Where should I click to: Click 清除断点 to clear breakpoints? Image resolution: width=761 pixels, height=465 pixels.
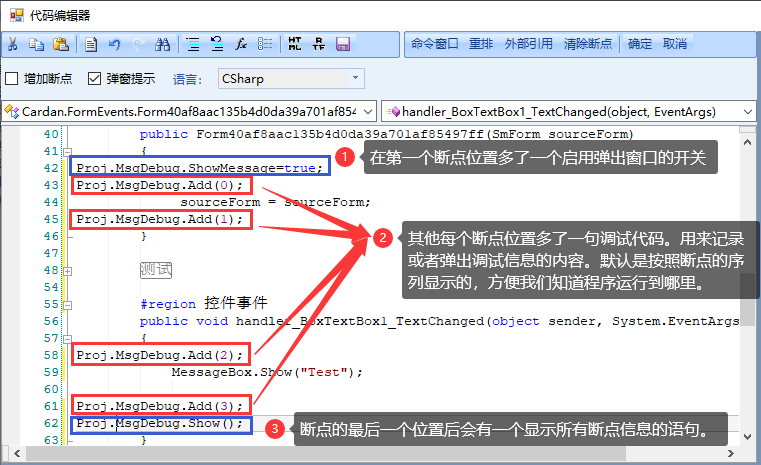click(x=588, y=44)
